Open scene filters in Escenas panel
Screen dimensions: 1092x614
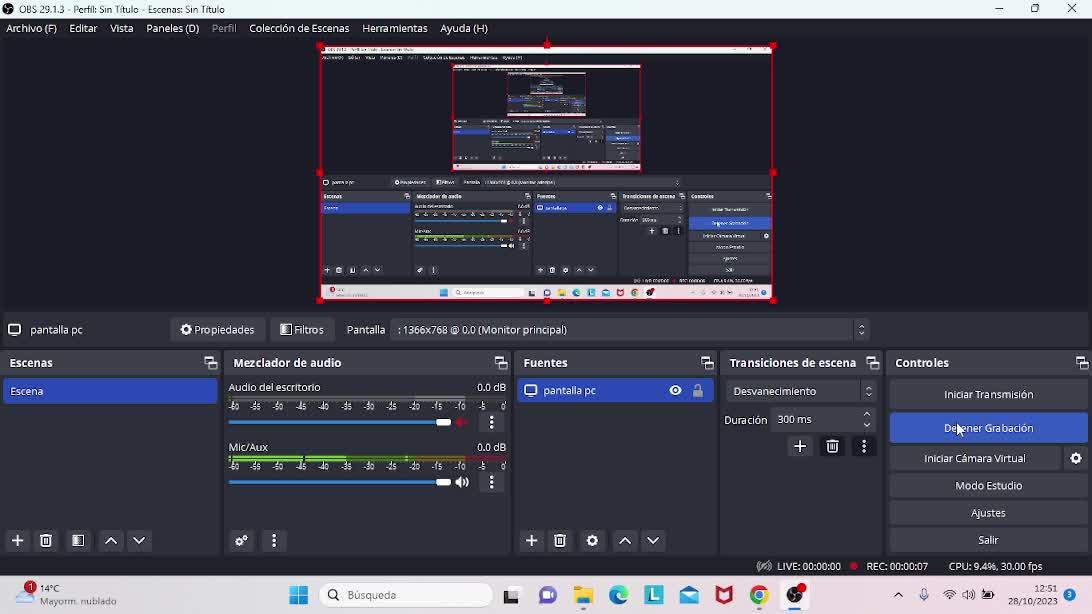click(x=78, y=540)
